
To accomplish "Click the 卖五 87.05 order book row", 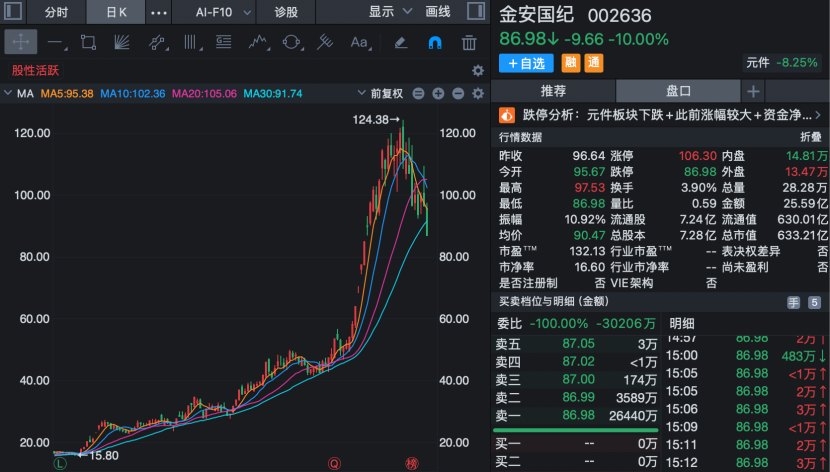I will point(576,344).
